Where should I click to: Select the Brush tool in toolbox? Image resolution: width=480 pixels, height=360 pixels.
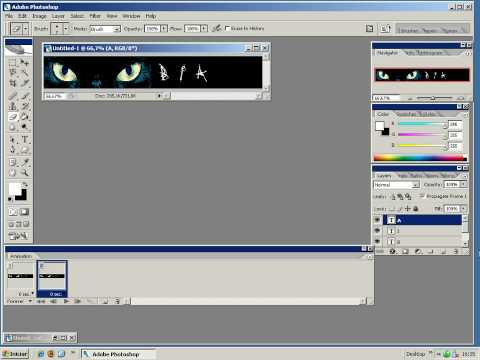coord(24,96)
